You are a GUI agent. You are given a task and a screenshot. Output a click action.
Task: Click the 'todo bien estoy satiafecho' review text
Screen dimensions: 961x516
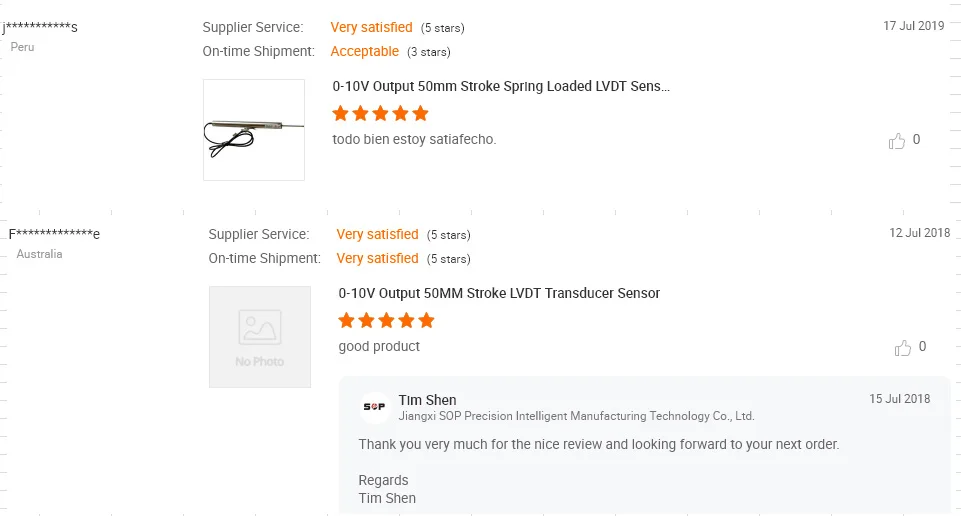tap(414, 140)
